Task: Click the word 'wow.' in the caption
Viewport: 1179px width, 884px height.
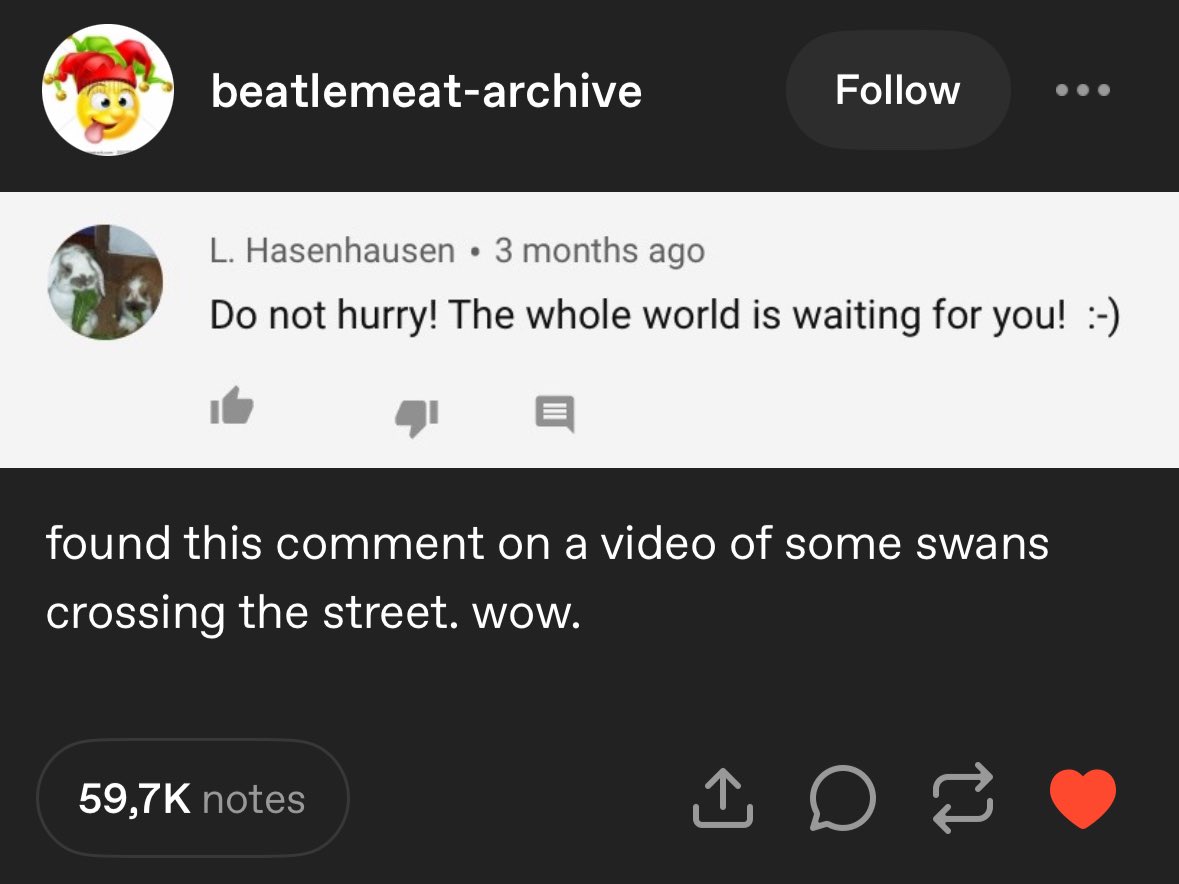Action: [x=526, y=613]
